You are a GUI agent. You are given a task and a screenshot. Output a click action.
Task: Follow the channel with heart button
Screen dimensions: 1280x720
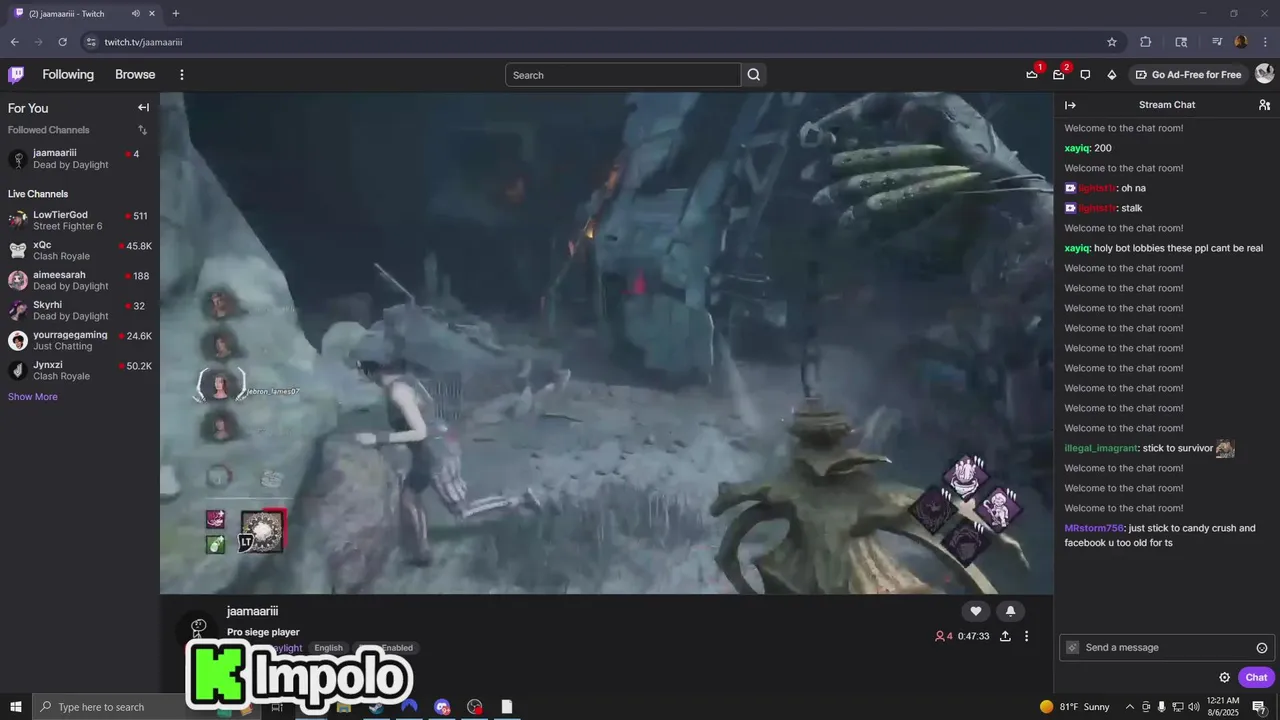[x=976, y=611]
